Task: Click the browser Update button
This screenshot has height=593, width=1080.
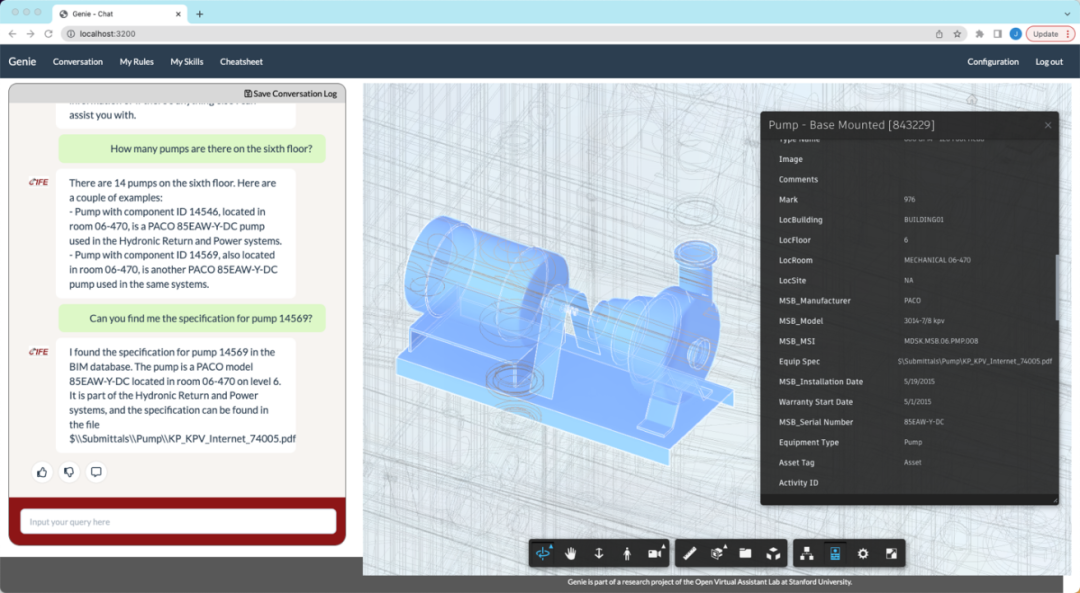Action: click(1050, 34)
